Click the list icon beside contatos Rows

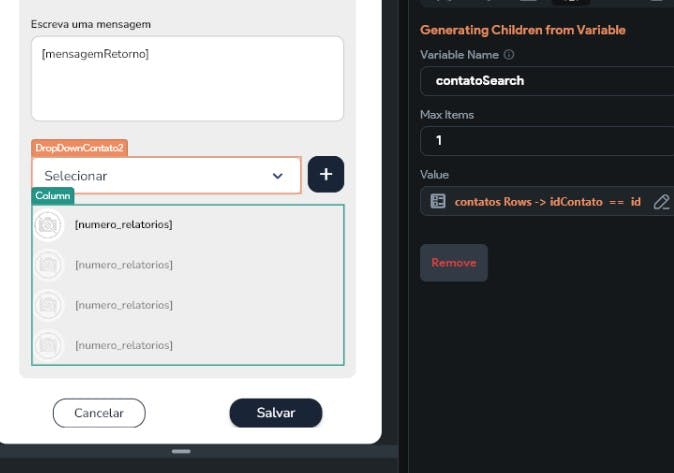(438, 201)
